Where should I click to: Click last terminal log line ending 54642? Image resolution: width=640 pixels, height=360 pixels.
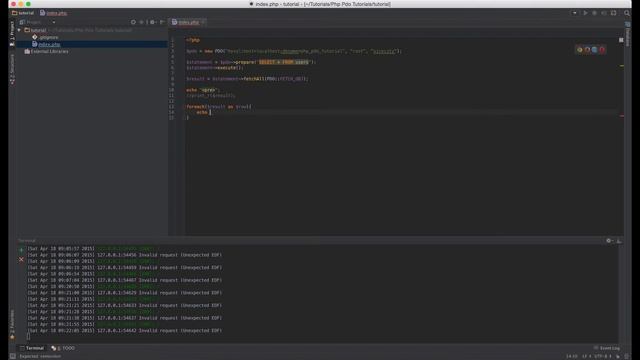coord(124,331)
